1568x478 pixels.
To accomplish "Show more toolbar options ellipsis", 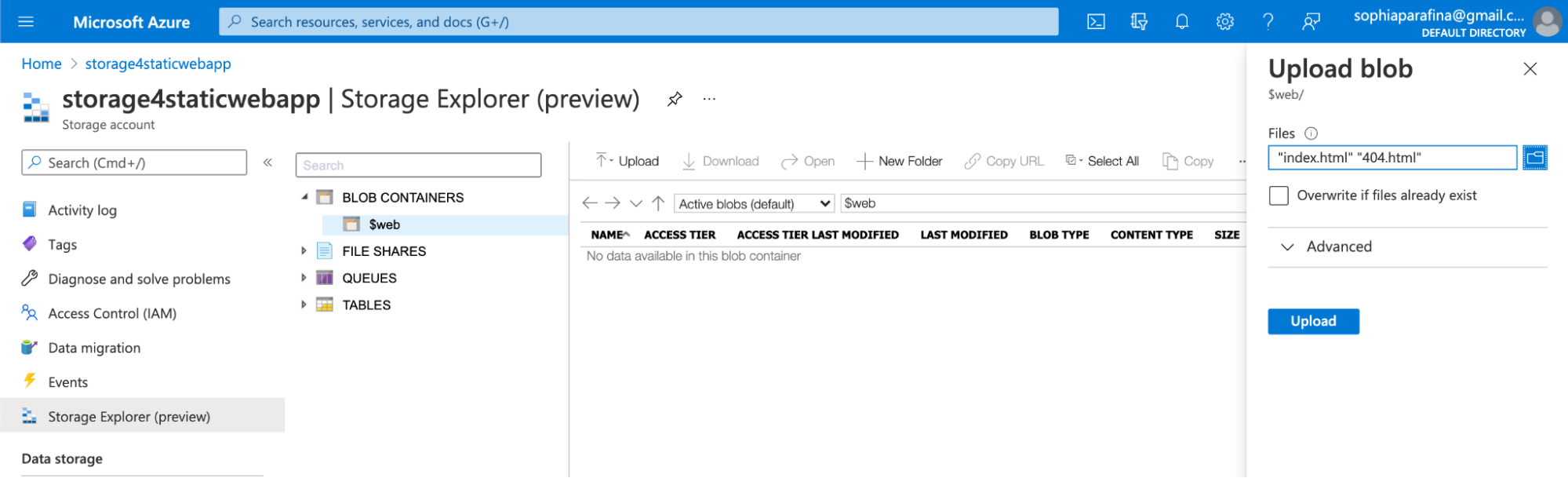I will (1242, 161).
